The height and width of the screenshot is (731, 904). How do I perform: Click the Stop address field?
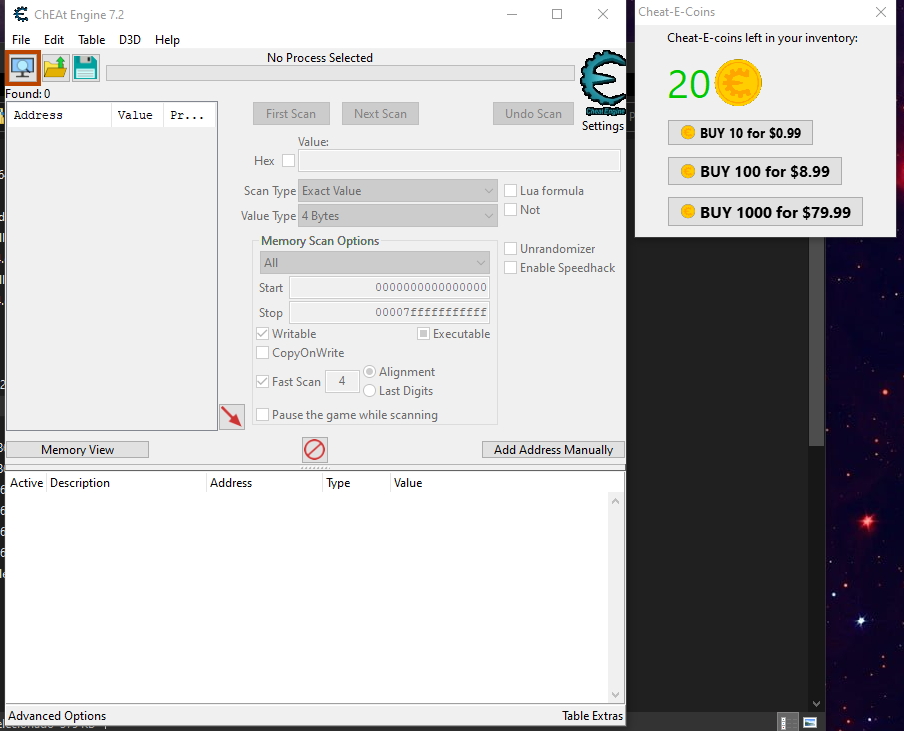[389, 312]
